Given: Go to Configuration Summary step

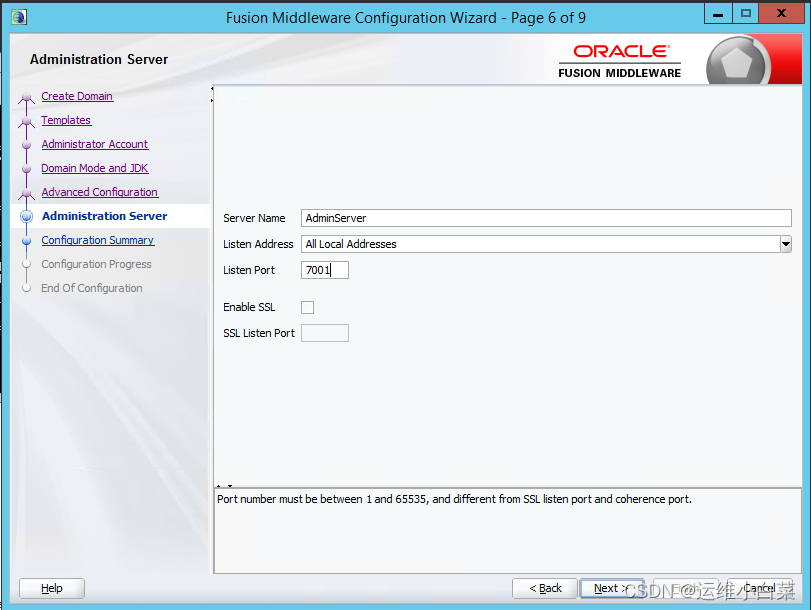Looking at the screenshot, I should (x=98, y=240).
